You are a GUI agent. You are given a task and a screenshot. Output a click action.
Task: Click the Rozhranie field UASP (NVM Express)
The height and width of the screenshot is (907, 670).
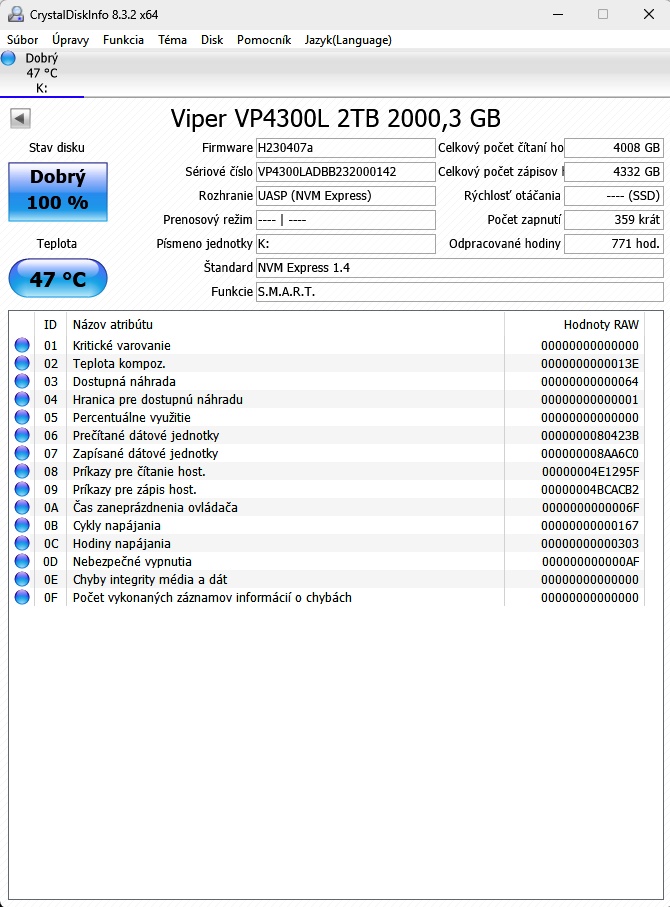click(x=345, y=196)
